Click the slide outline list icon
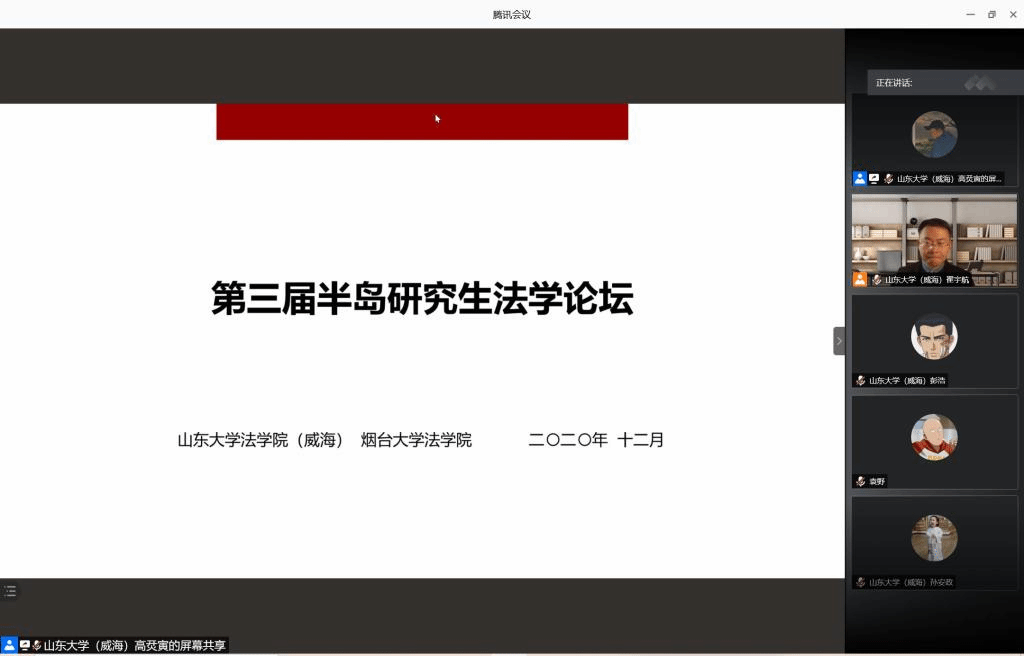1024x656 pixels. (10, 591)
